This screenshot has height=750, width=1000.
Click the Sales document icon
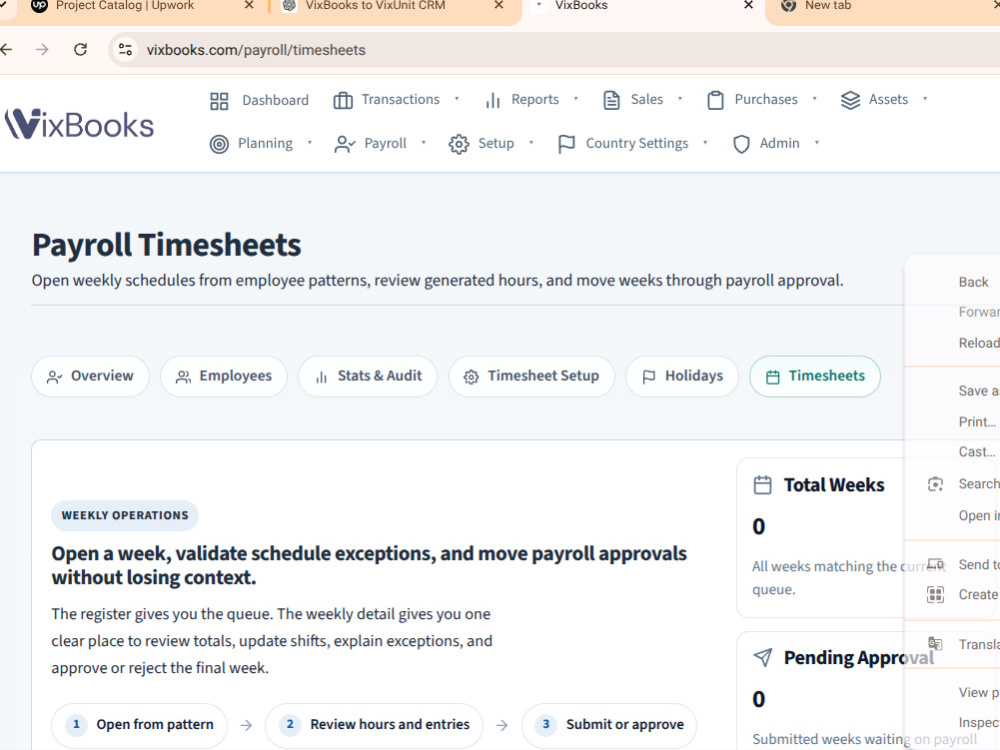tap(611, 100)
